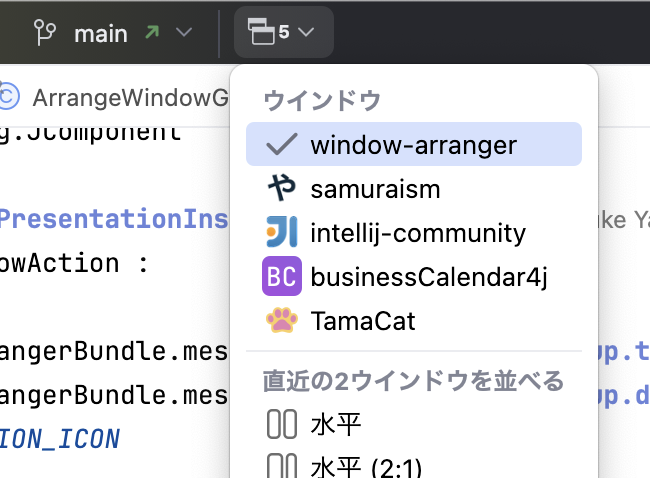Expand the main branch dropdown chevron
Image resolution: width=650 pixels, height=478 pixels.
click(x=184, y=32)
